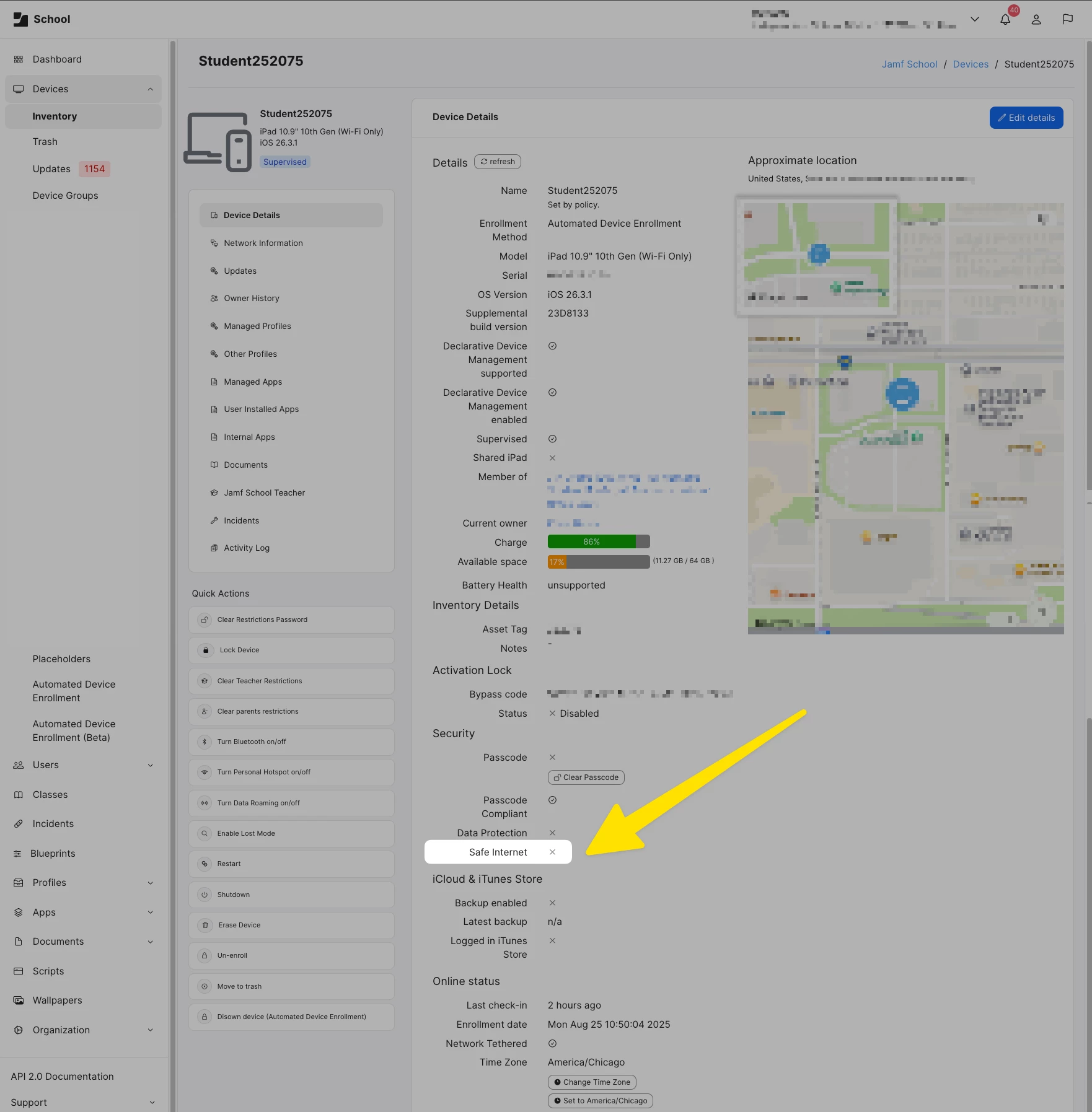Open the Activity Log tab
Viewport: 1092px width, 1112px height.
pyautogui.click(x=291, y=548)
